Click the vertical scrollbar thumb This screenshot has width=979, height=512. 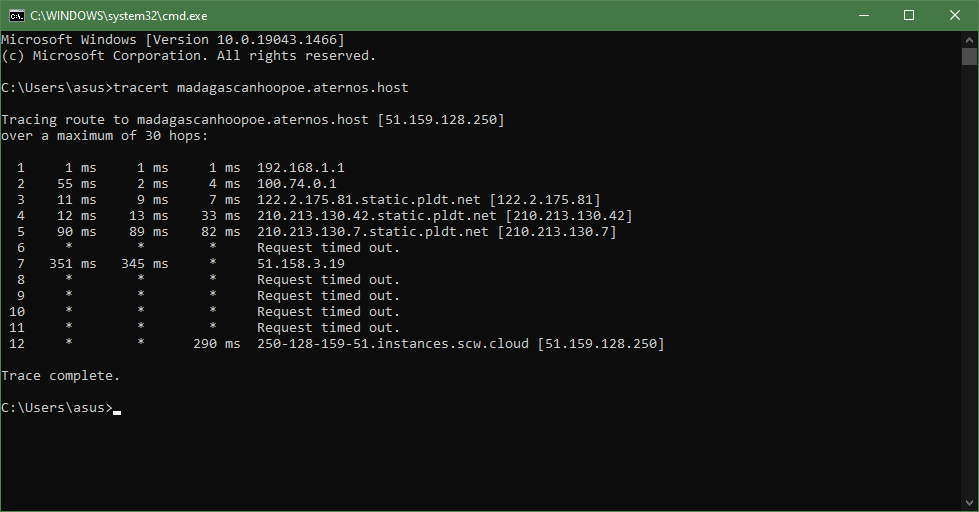[969, 56]
